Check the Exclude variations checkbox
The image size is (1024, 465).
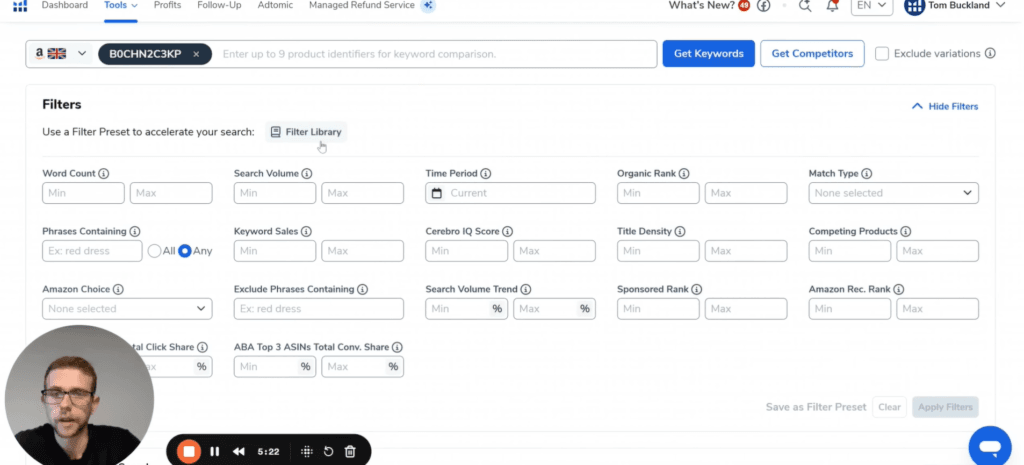(x=882, y=54)
